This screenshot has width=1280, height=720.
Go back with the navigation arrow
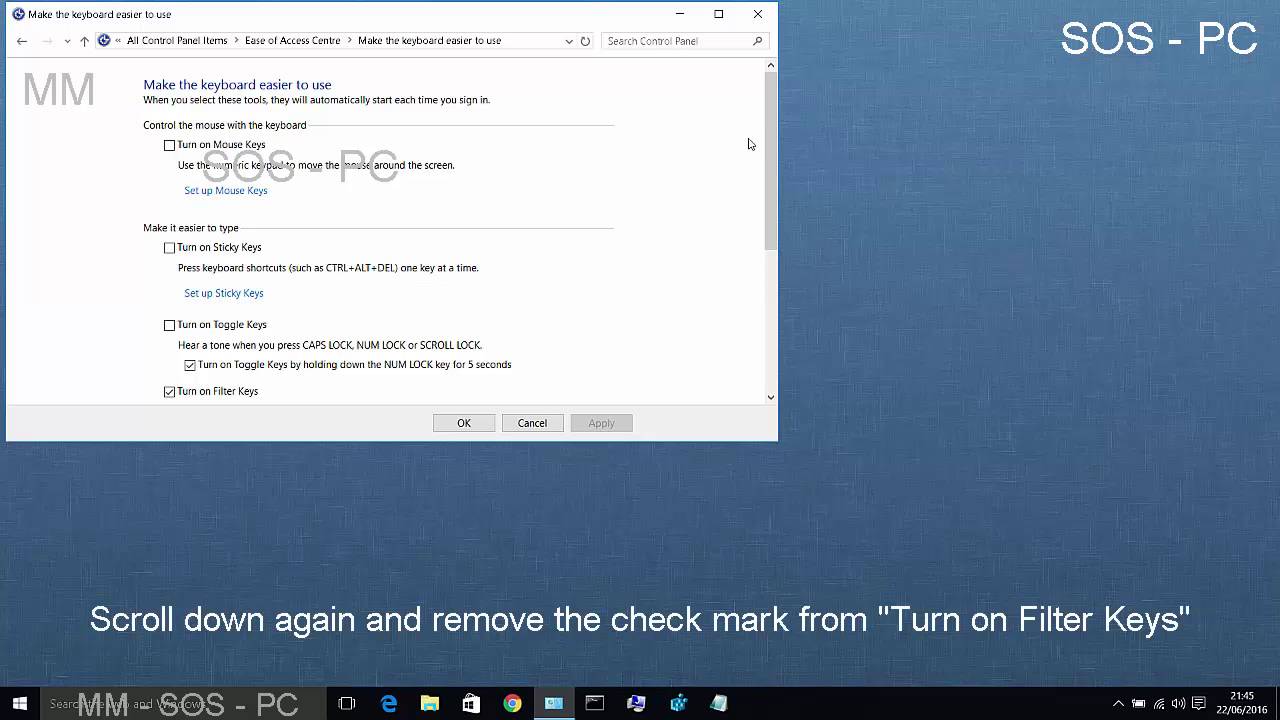point(22,41)
